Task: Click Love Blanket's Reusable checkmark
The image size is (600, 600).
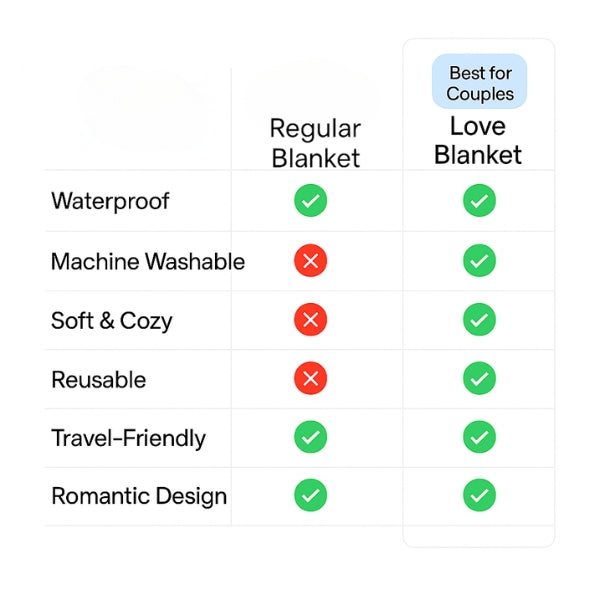Action: pyautogui.click(x=479, y=379)
